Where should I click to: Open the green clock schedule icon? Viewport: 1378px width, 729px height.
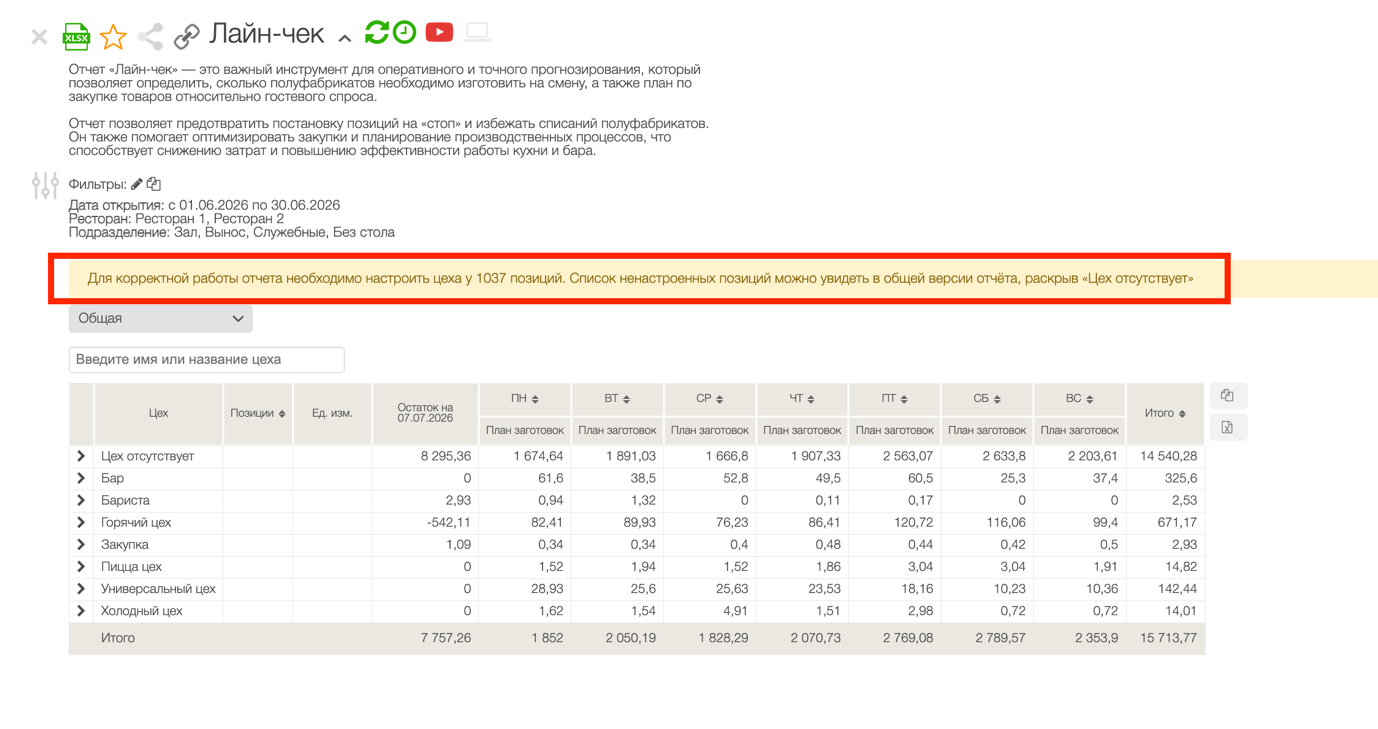[x=404, y=32]
